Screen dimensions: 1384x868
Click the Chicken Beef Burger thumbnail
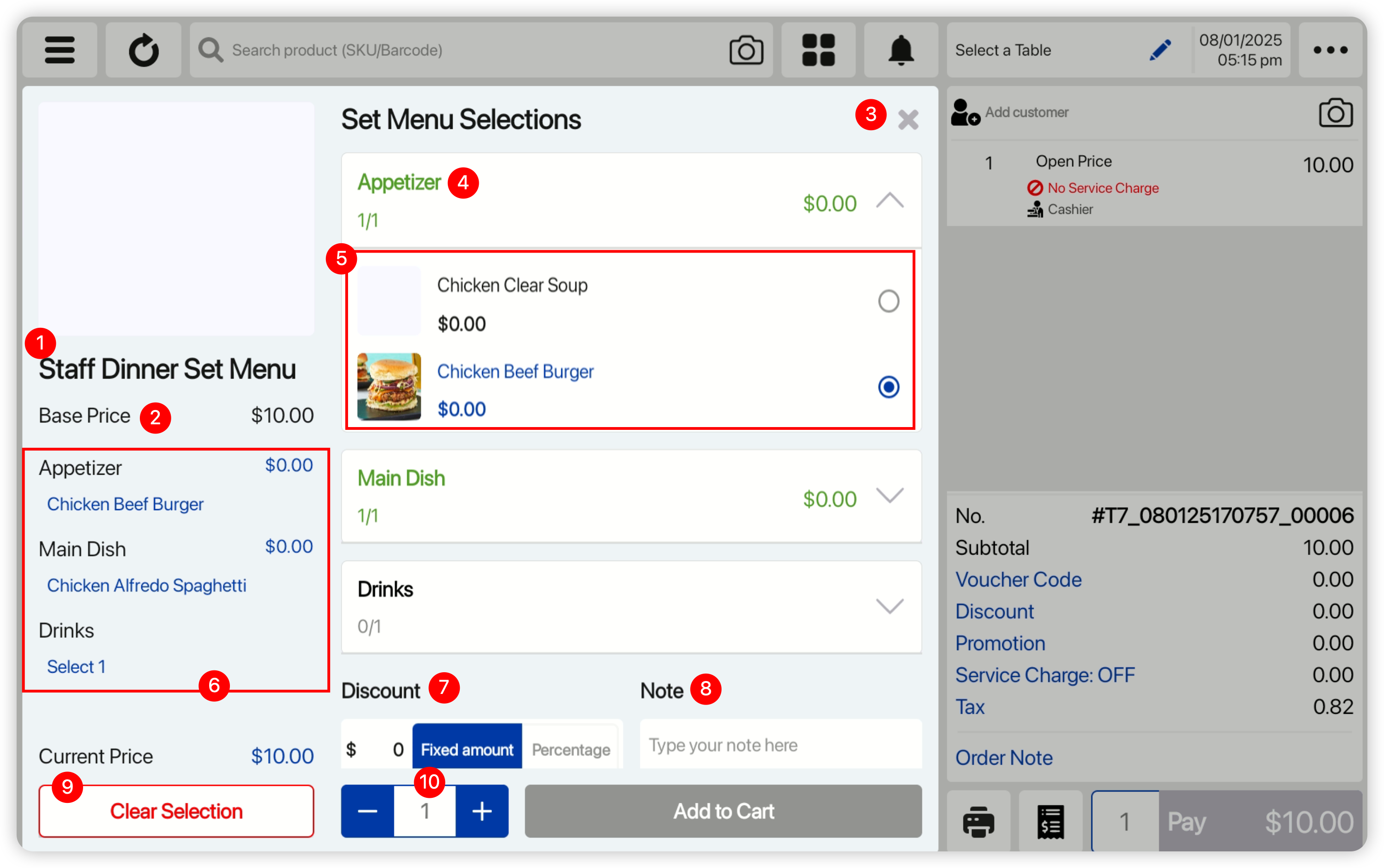click(389, 386)
